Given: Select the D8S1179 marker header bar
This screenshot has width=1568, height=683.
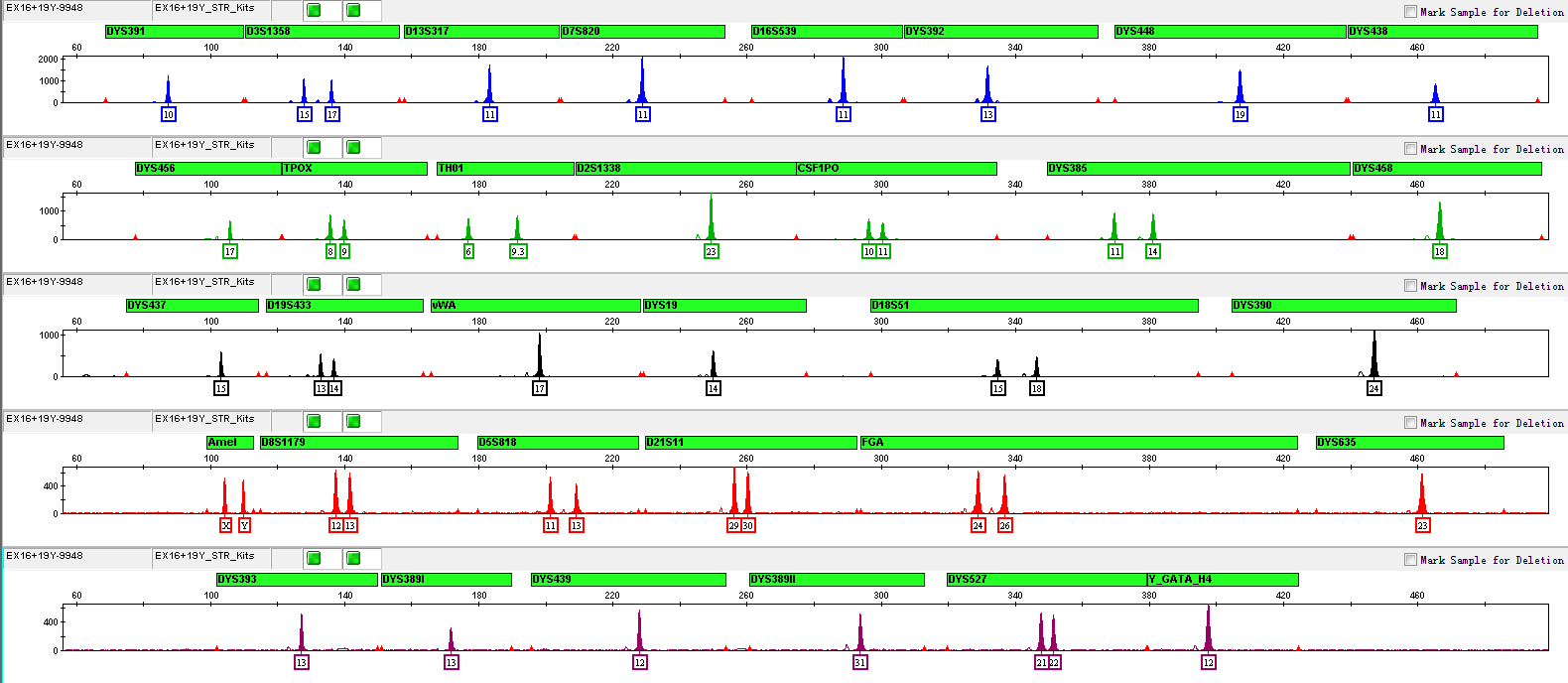Looking at the screenshot, I should (x=359, y=443).
